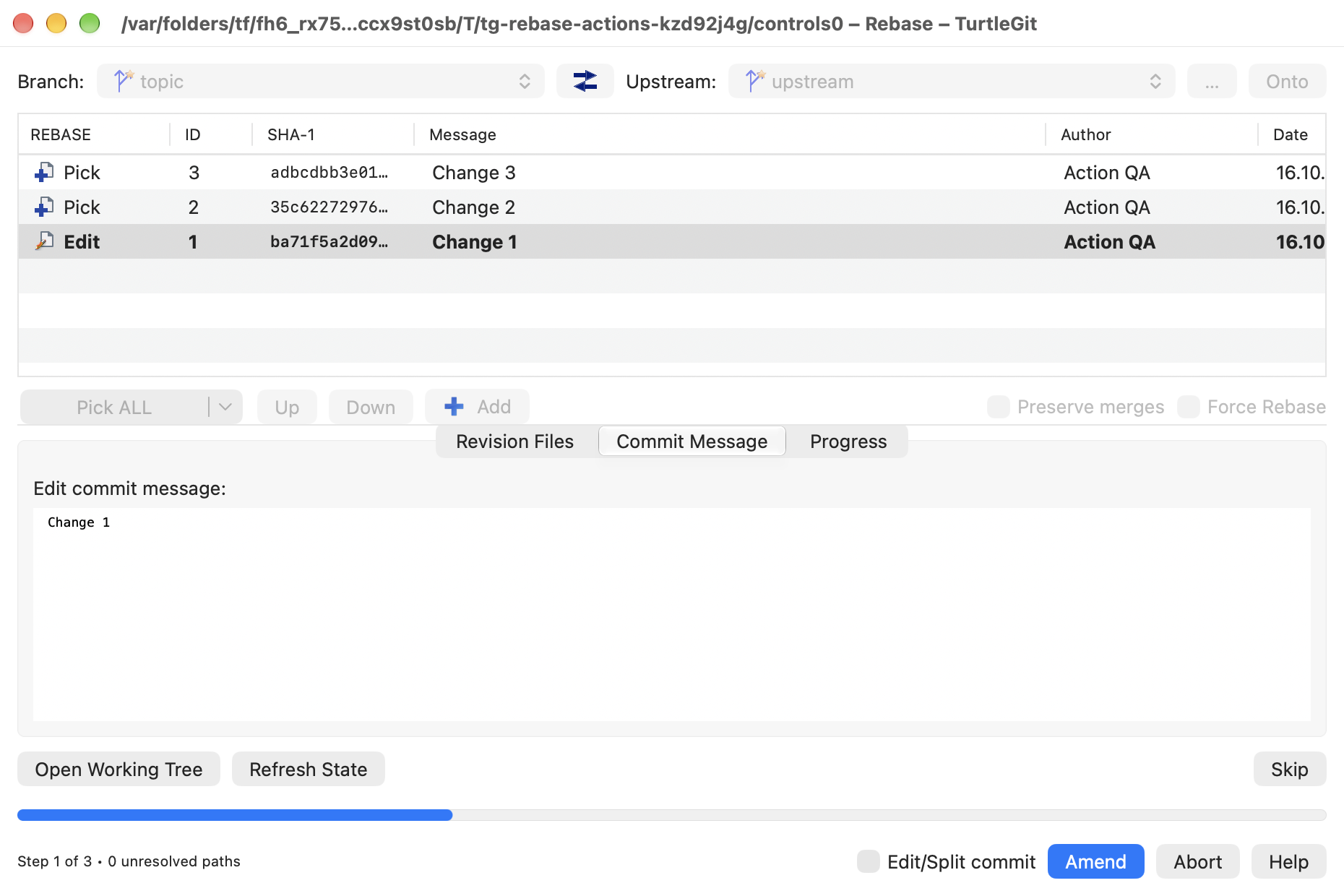1344x896 pixels.
Task: Click the blue plus Add icon
Action: pos(454,407)
